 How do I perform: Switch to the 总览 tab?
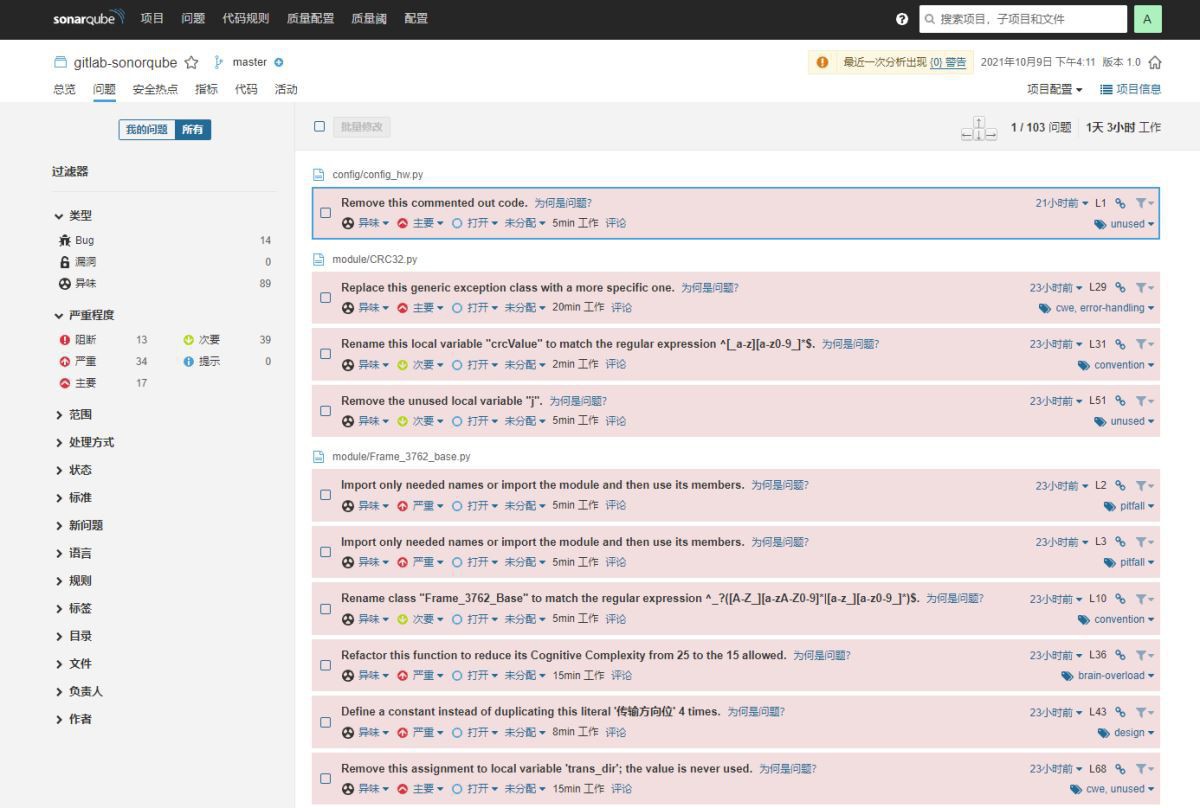[x=64, y=89]
